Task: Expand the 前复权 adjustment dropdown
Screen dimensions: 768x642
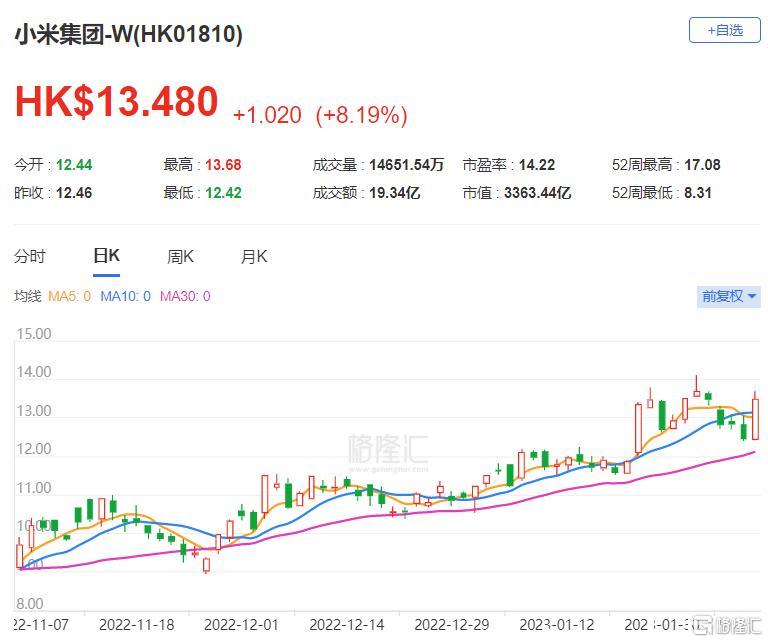Action: [728, 296]
